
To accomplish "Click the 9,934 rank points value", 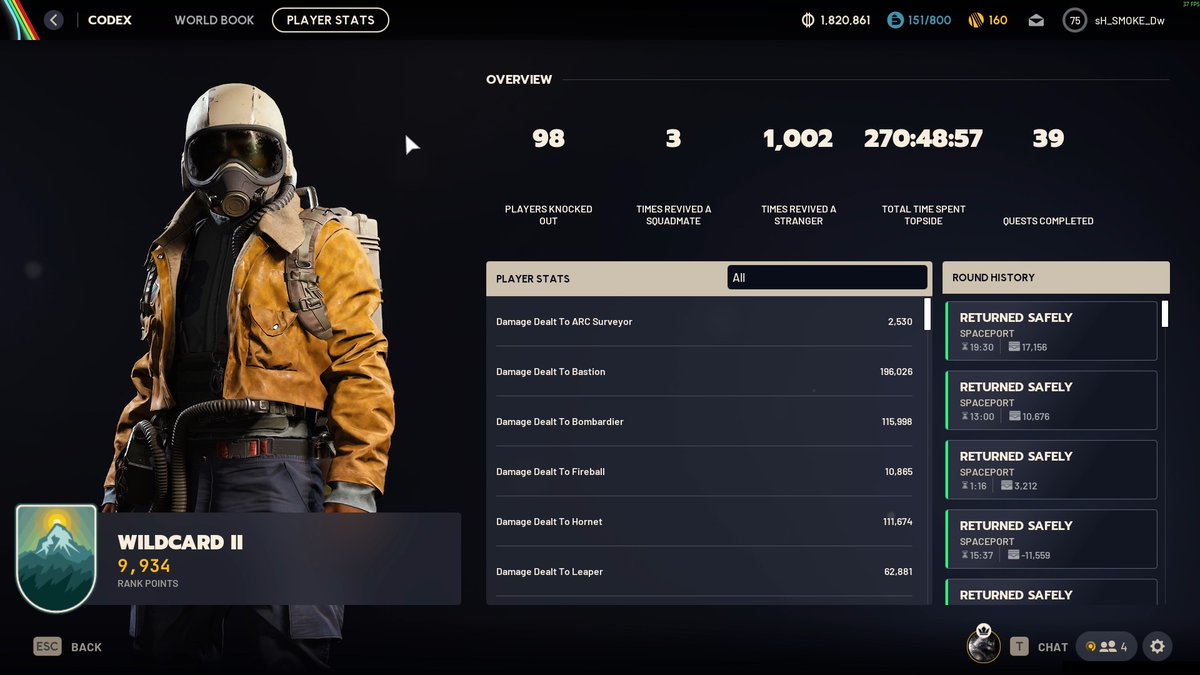I will [143, 566].
